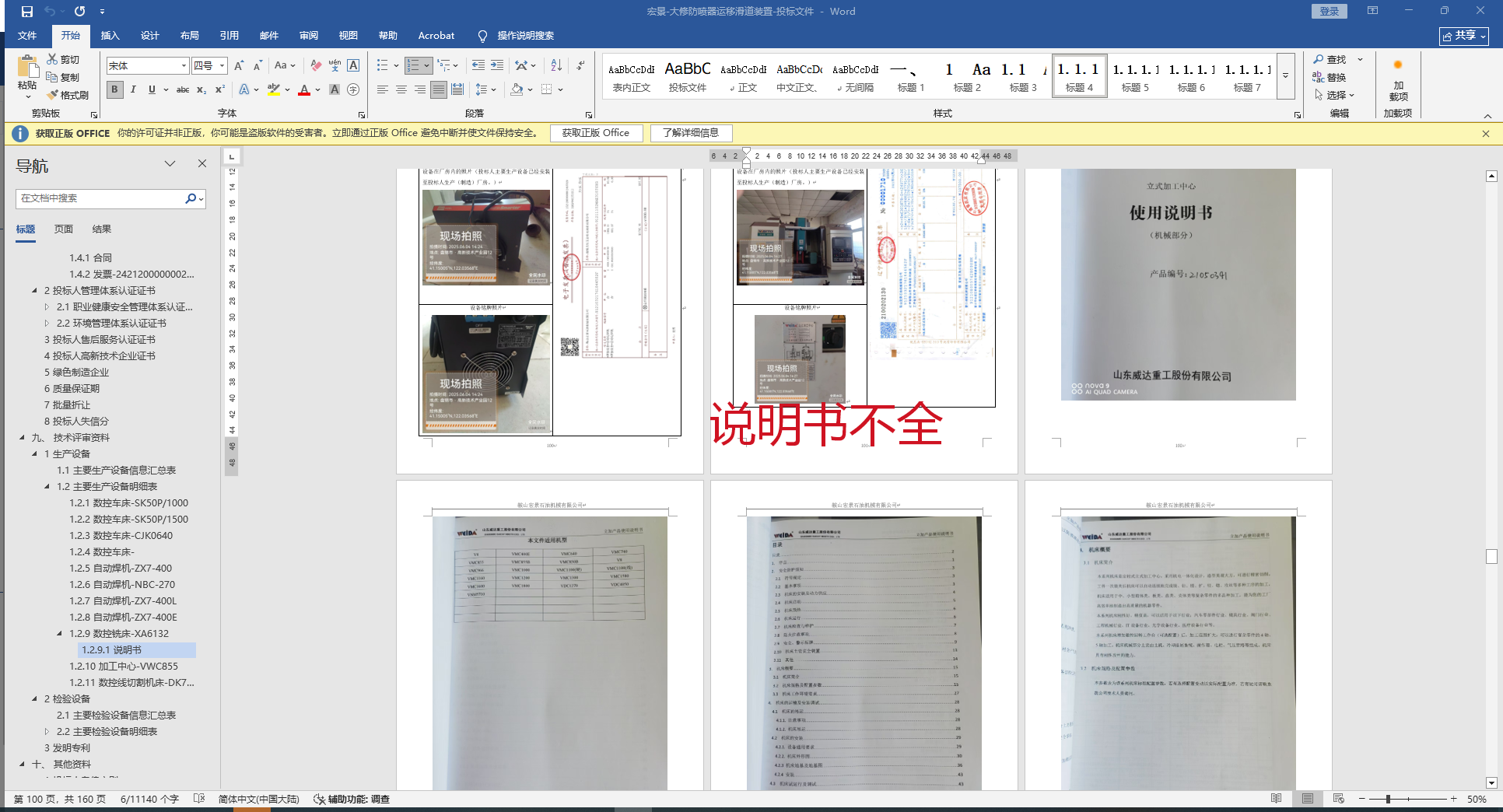Image resolution: width=1503 pixels, height=812 pixels.
Task: Click the 获取正版 Office button
Action: click(596, 133)
